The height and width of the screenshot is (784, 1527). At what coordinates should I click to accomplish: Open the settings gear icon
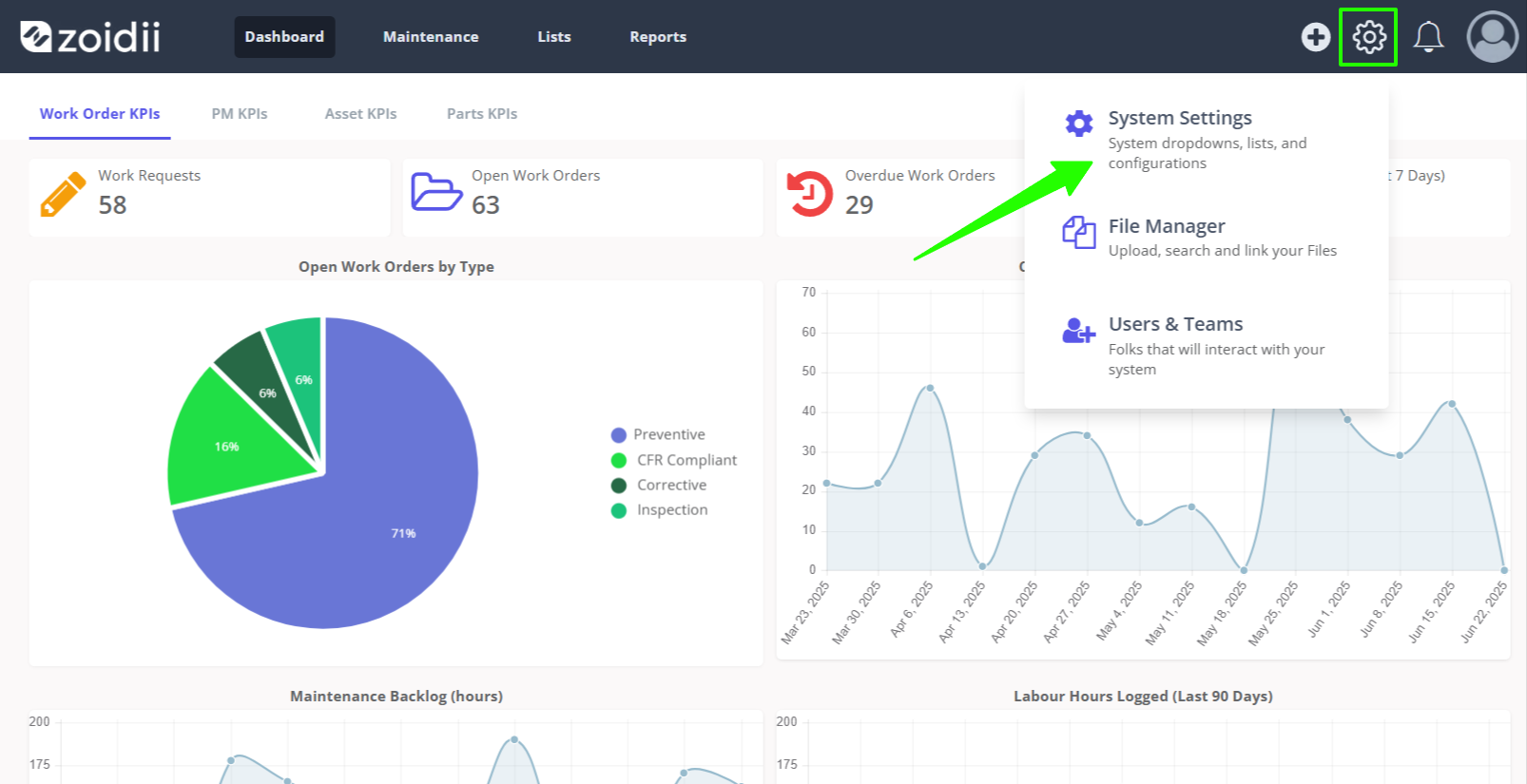tap(1369, 37)
